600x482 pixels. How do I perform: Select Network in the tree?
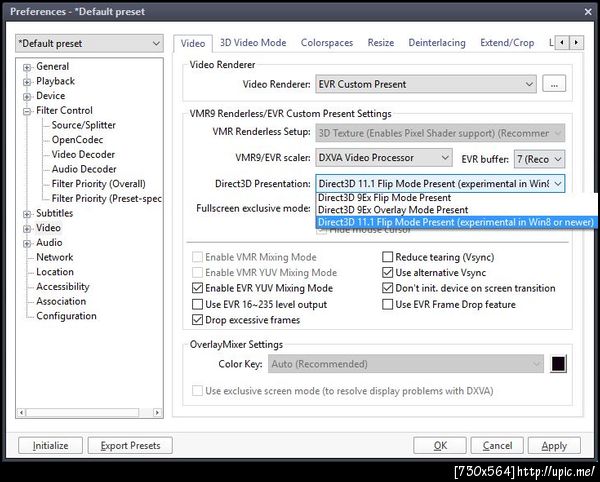[x=54, y=257]
